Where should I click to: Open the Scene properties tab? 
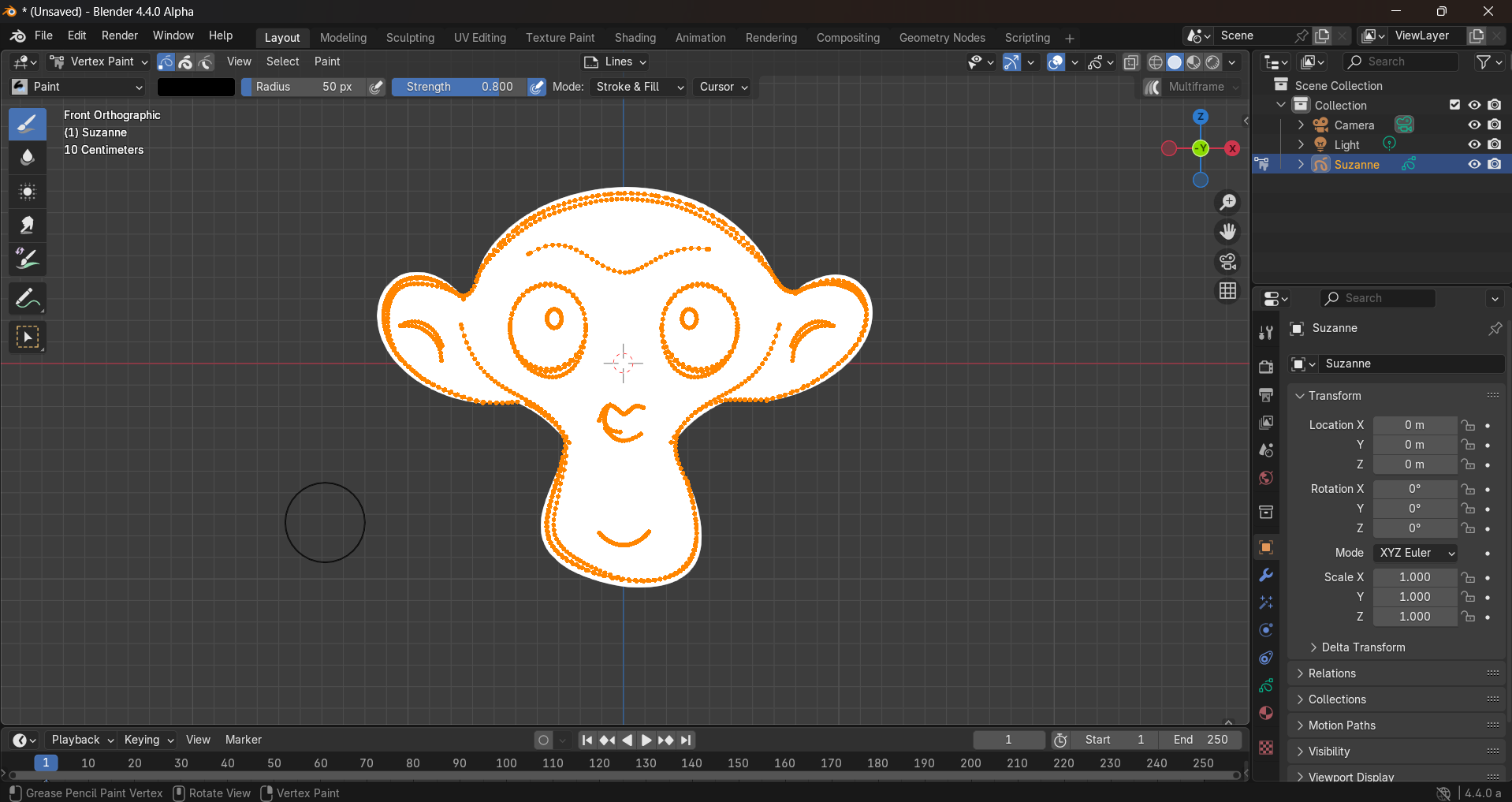pyautogui.click(x=1266, y=450)
